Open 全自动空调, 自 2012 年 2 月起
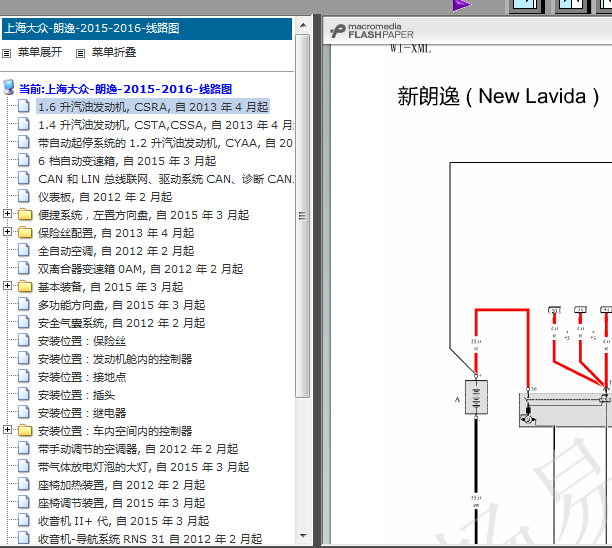The width and height of the screenshot is (612, 548). (x=116, y=251)
